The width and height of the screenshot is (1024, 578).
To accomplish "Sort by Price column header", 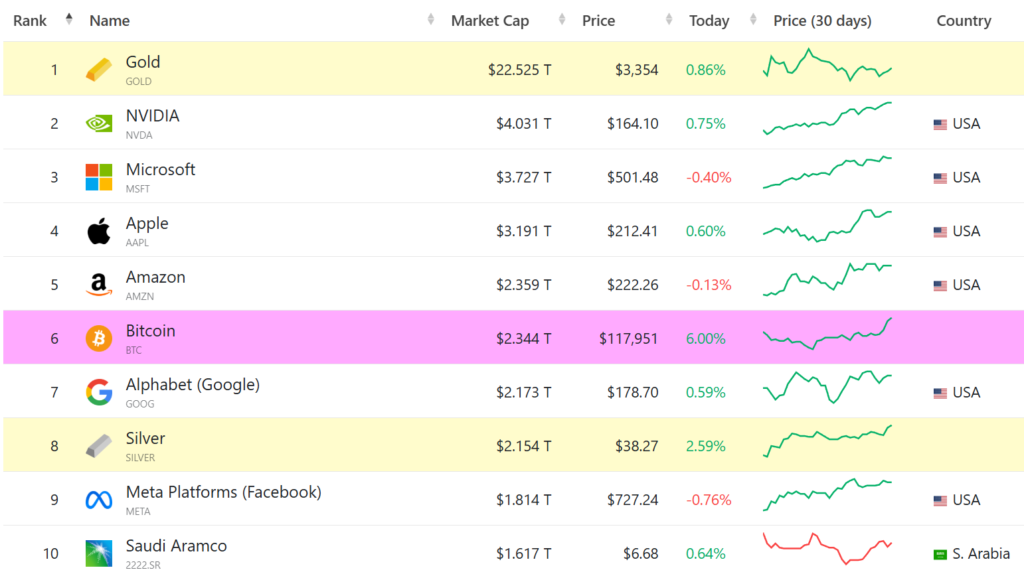I will 599,21.
